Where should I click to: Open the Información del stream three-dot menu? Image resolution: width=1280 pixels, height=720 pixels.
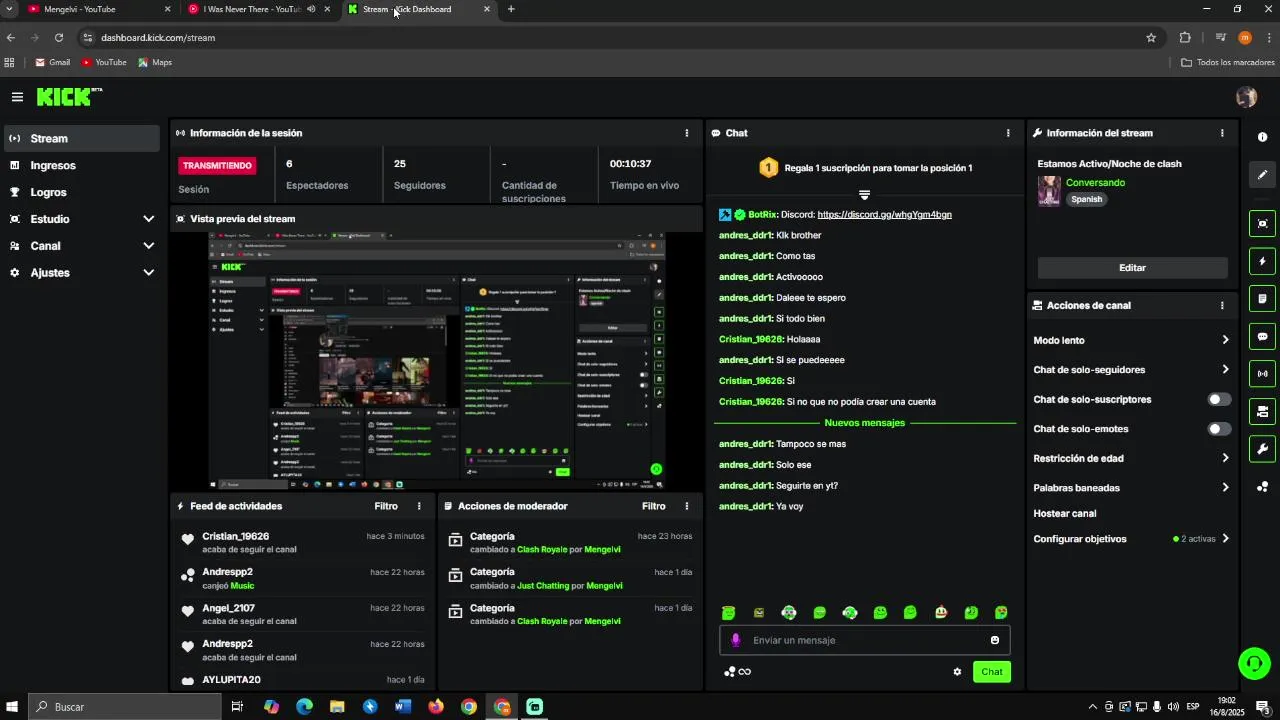click(x=1221, y=133)
